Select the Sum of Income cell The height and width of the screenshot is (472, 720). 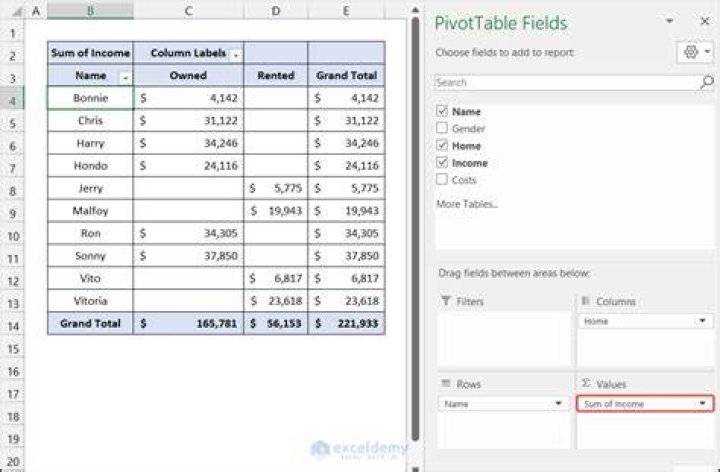90,53
